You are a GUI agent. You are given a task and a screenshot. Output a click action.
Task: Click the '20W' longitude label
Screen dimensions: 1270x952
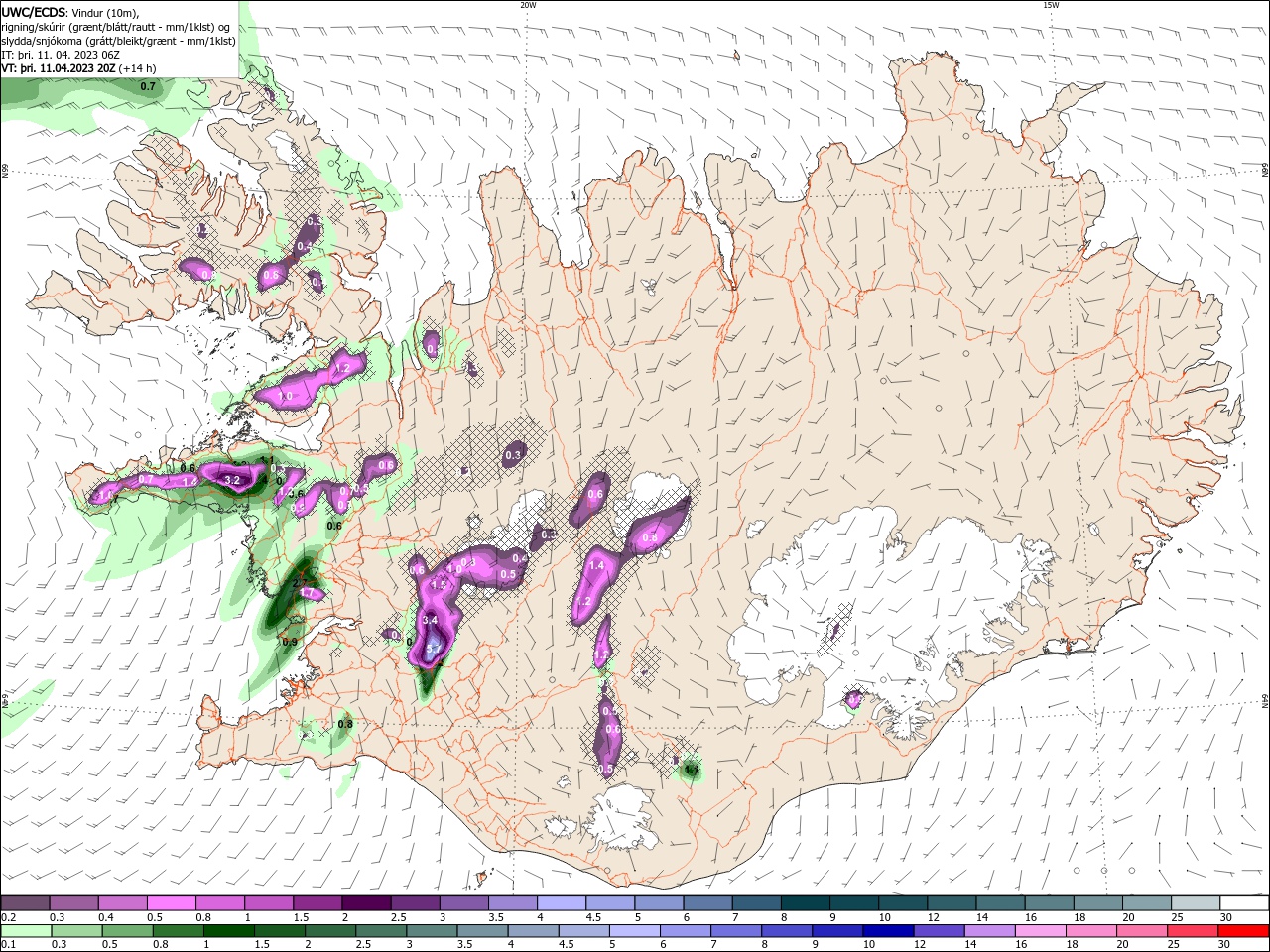pos(528,5)
